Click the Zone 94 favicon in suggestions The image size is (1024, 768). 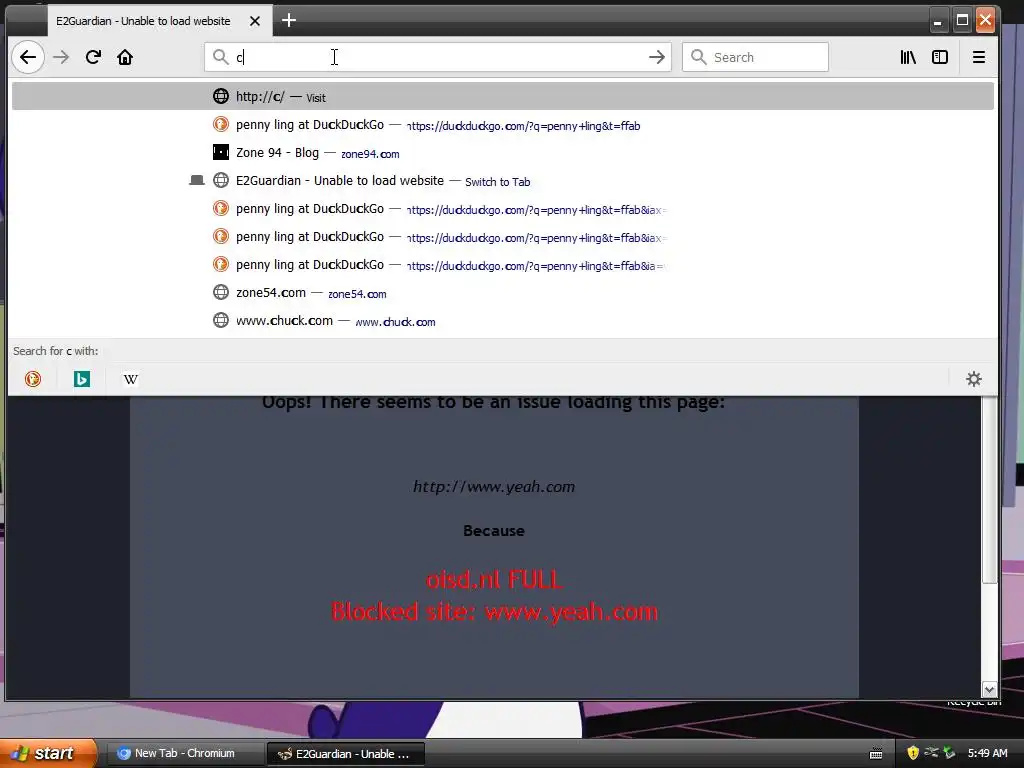(x=221, y=152)
